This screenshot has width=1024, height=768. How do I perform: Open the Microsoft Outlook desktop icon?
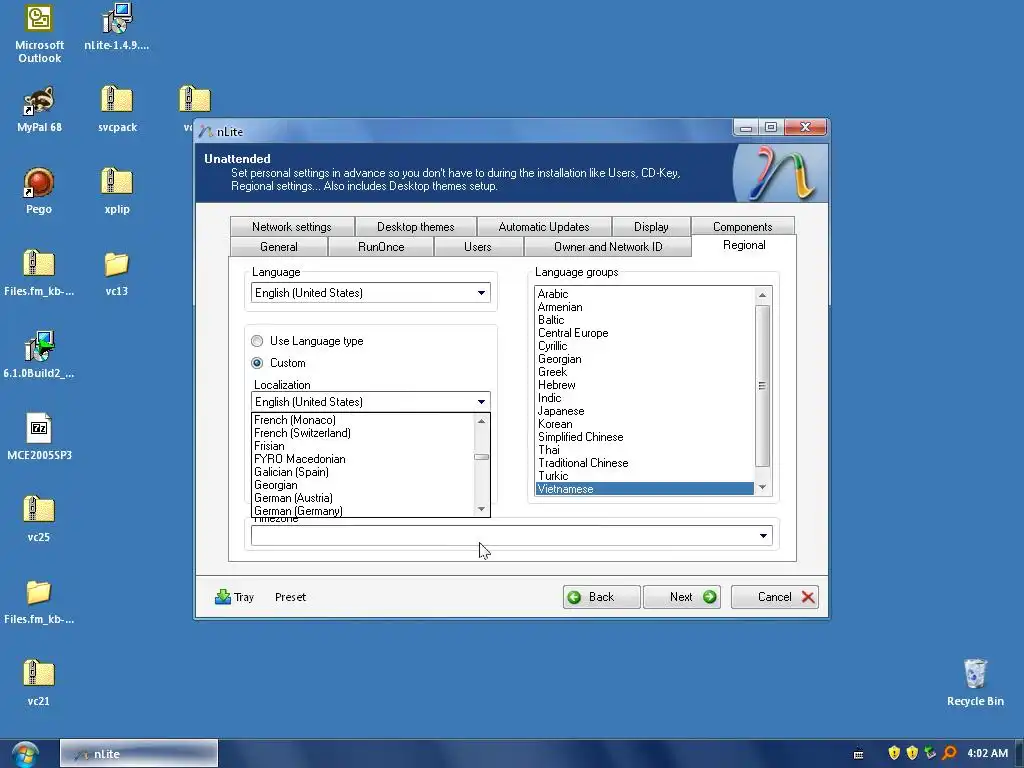[39, 33]
